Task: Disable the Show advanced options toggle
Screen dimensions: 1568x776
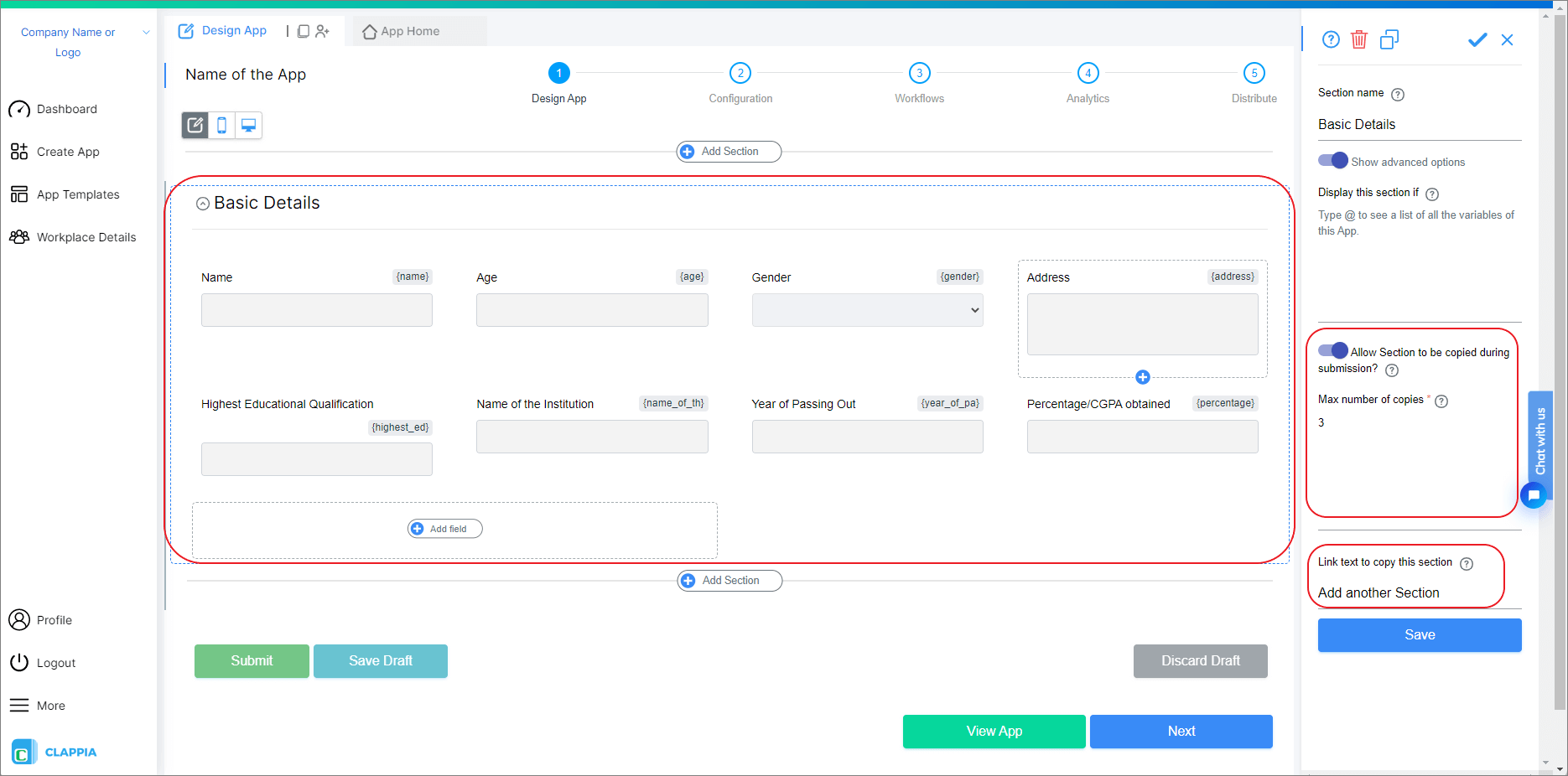Action: pos(1332,160)
